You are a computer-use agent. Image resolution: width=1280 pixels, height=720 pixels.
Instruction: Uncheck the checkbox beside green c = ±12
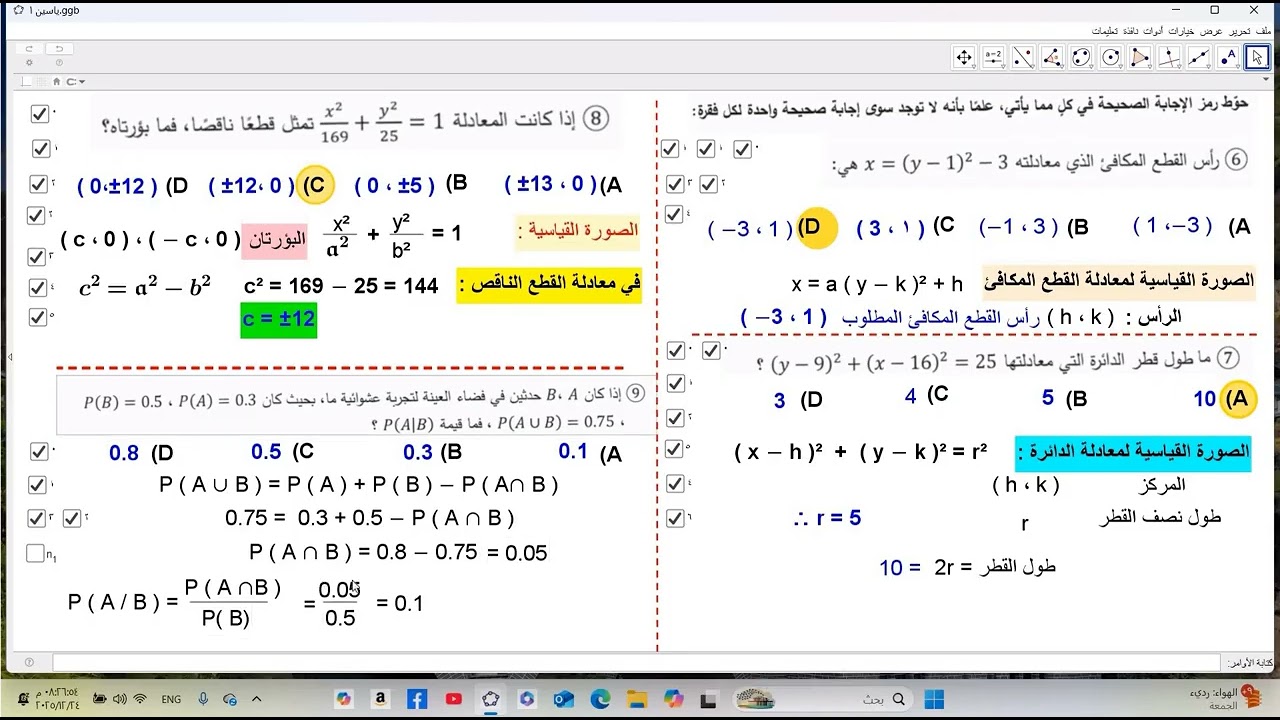pyautogui.click(x=38, y=317)
